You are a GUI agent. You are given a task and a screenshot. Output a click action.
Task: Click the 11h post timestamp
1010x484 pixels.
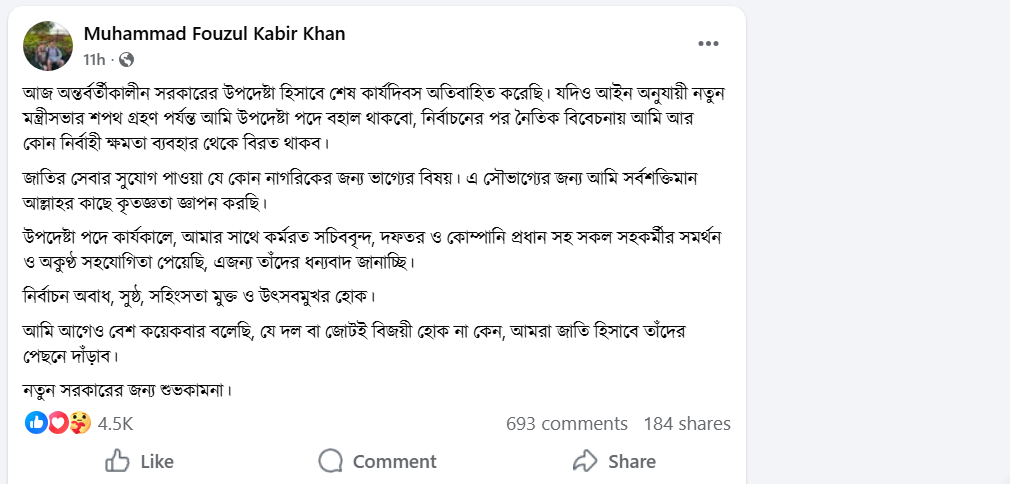pyautogui.click(x=94, y=59)
